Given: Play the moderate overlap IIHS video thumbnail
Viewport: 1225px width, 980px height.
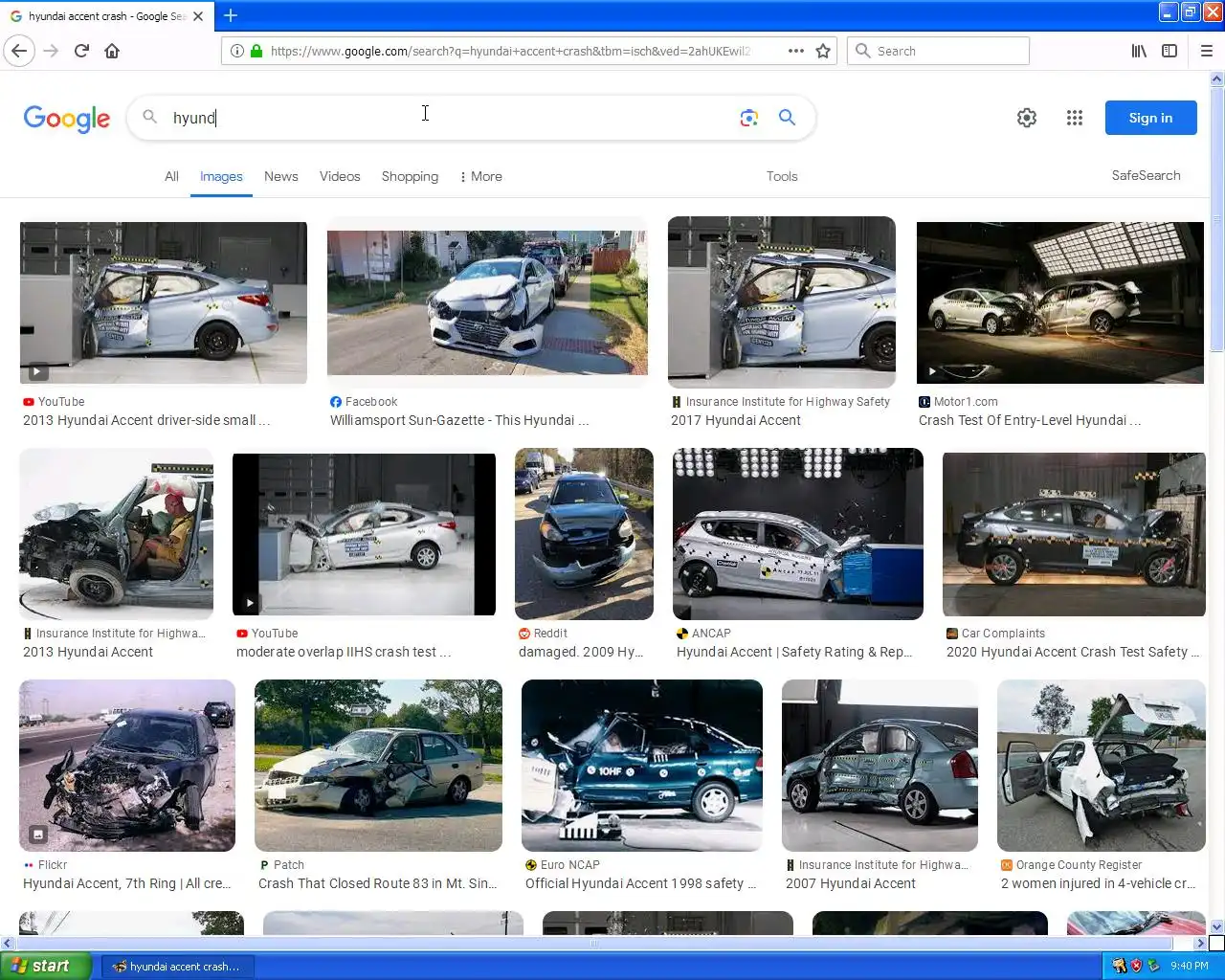Looking at the screenshot, I should click(x=364, y=534).
